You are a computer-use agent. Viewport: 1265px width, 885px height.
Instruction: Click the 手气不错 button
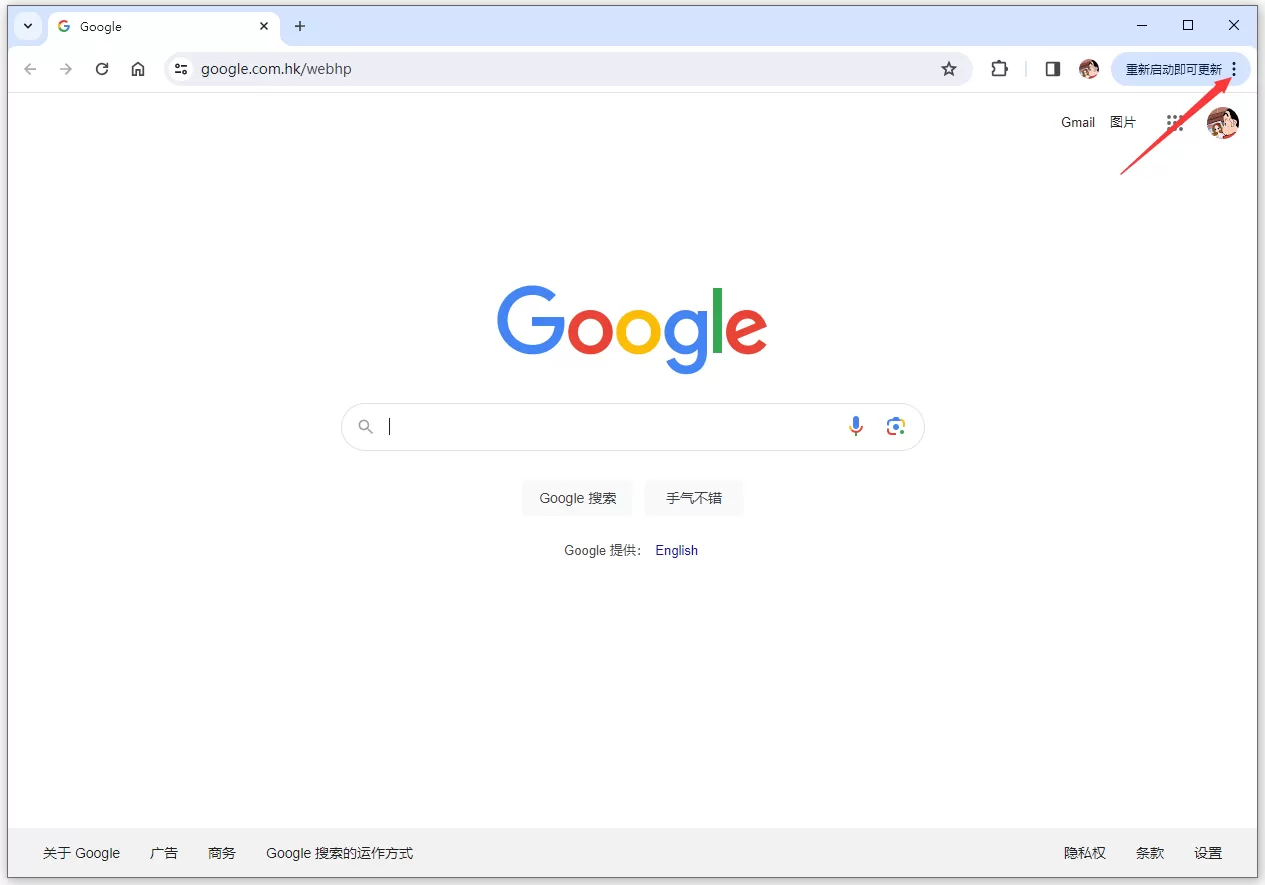pos(693,498)
